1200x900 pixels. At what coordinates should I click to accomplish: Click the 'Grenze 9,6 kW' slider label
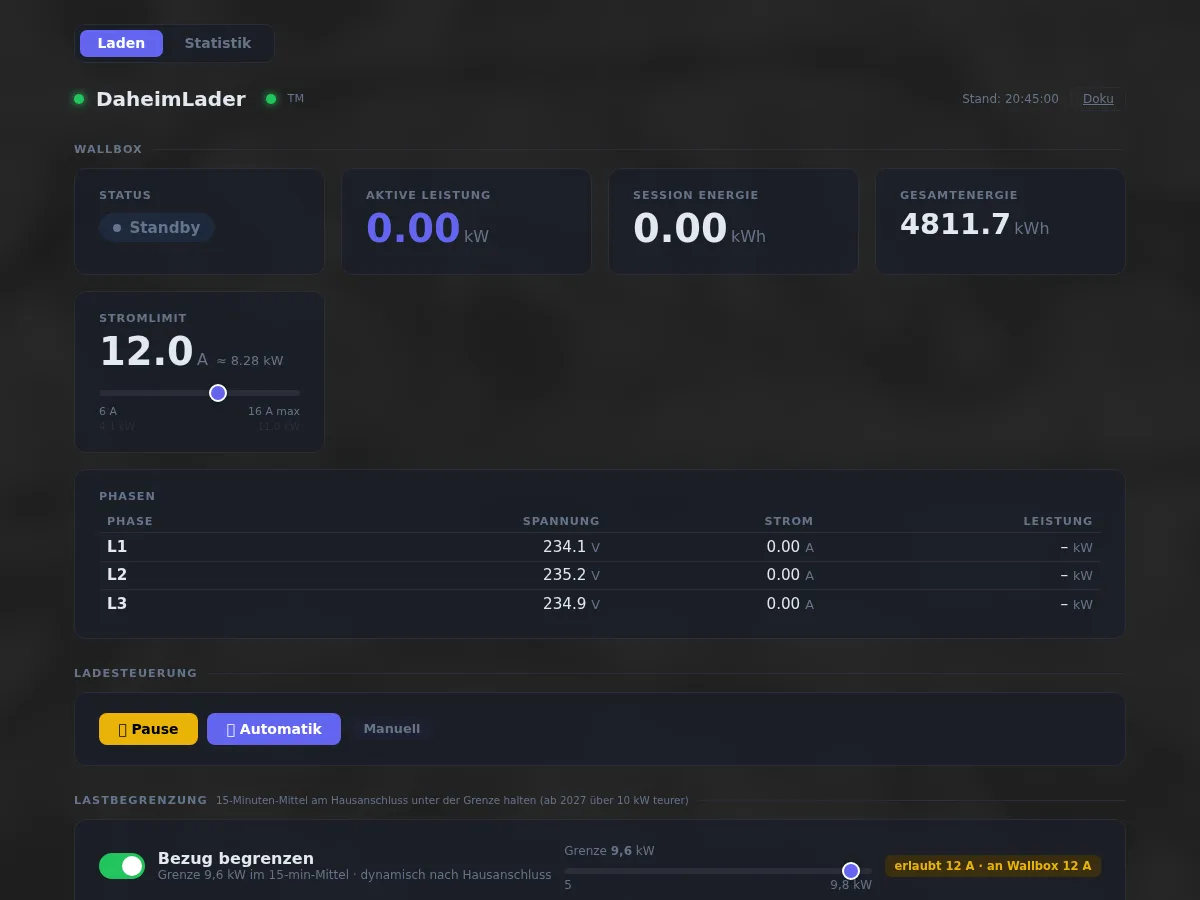point(609,851)
